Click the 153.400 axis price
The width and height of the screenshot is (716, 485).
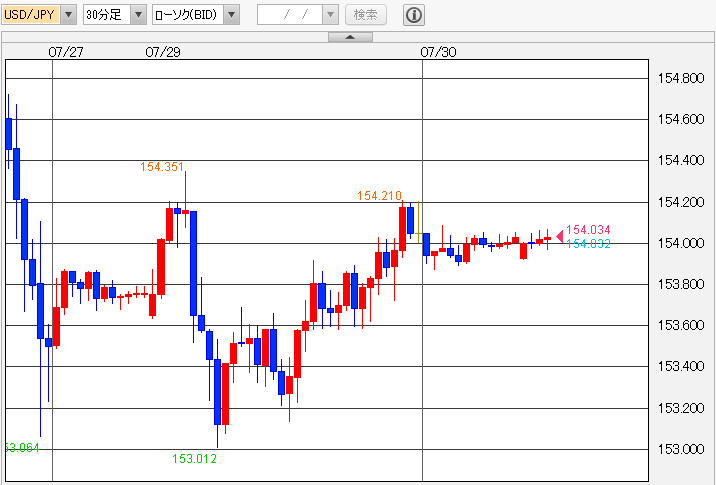681,366
